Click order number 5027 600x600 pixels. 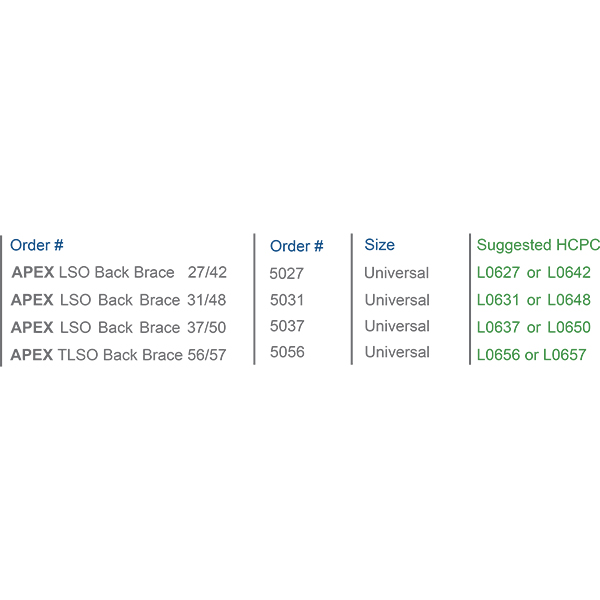click(x=287, y=274)
